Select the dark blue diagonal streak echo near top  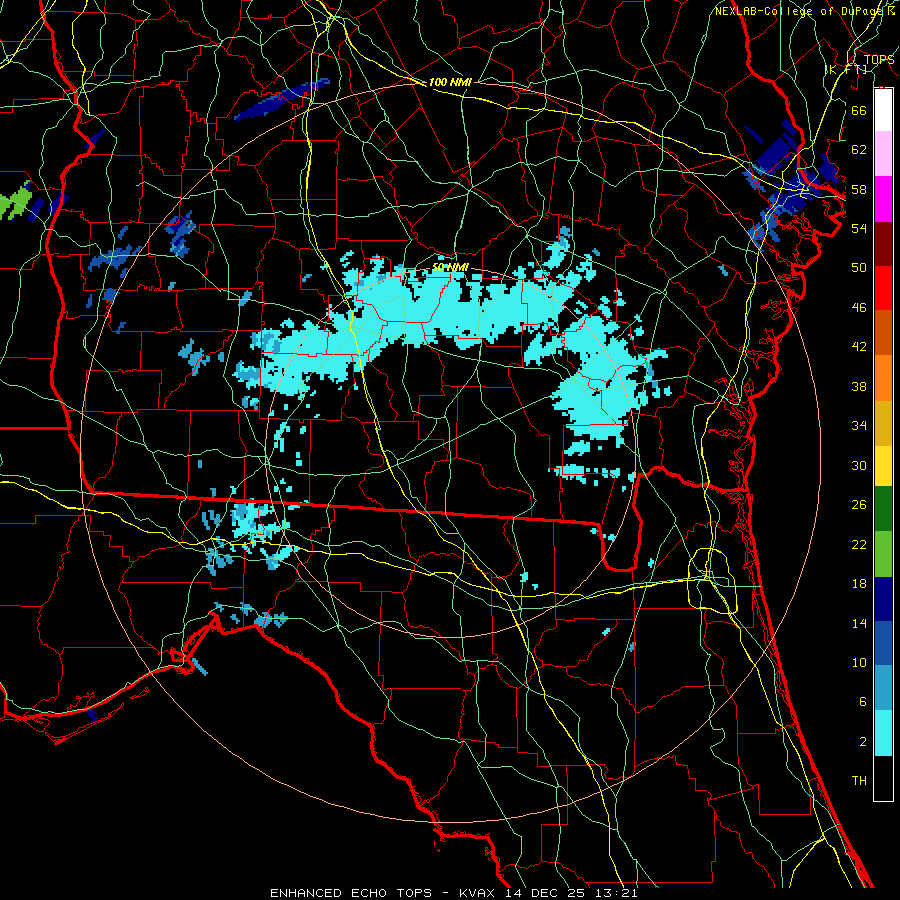coord(282,99)
